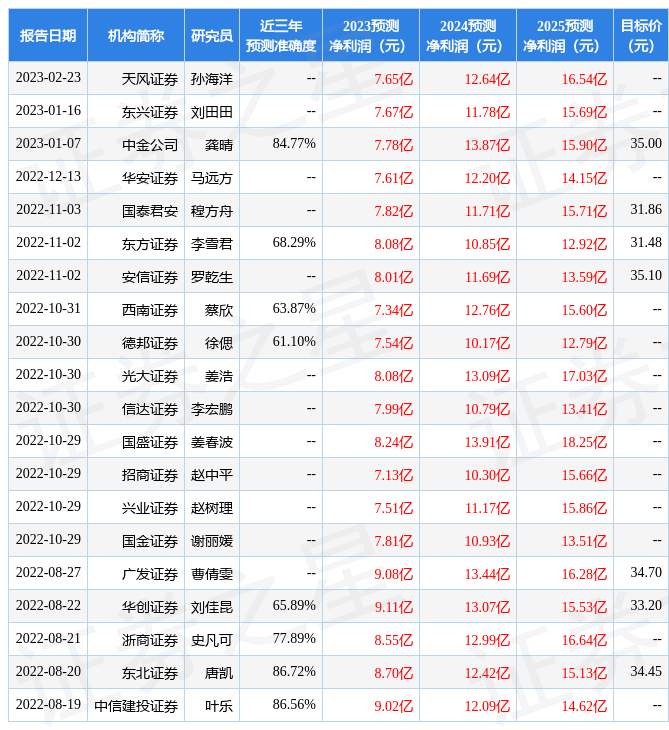
Task: Click the 9.11亿 2023 profit forecast
Action: click(x=393, y=606)
